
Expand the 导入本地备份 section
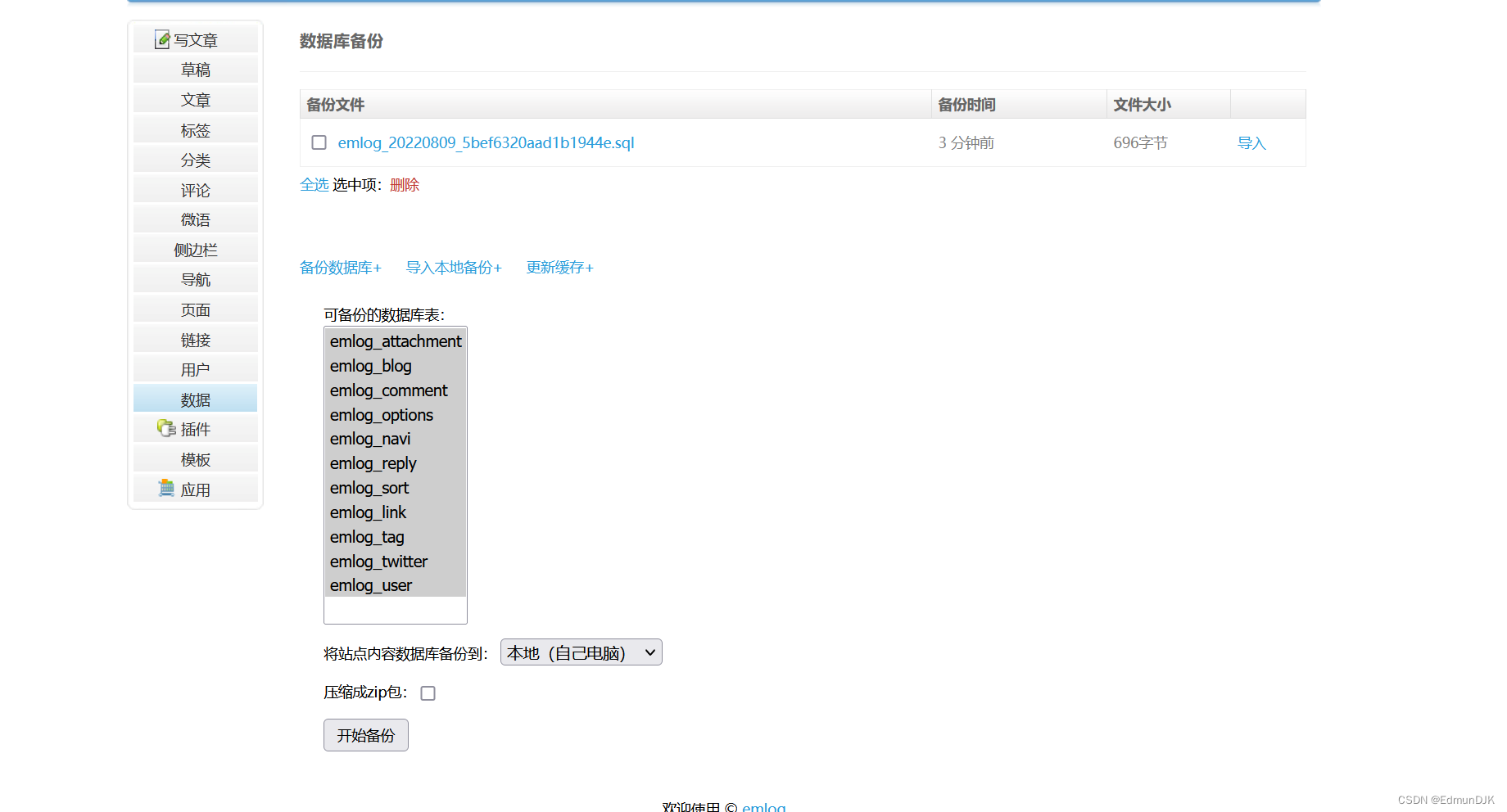coord(454,267)
